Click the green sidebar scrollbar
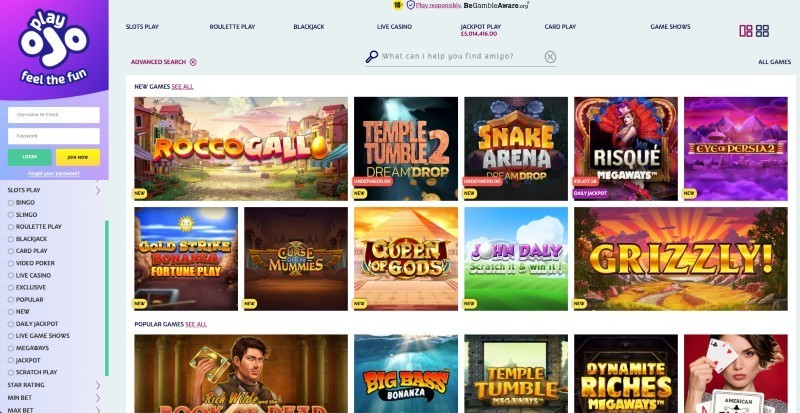 click(107, 298)
